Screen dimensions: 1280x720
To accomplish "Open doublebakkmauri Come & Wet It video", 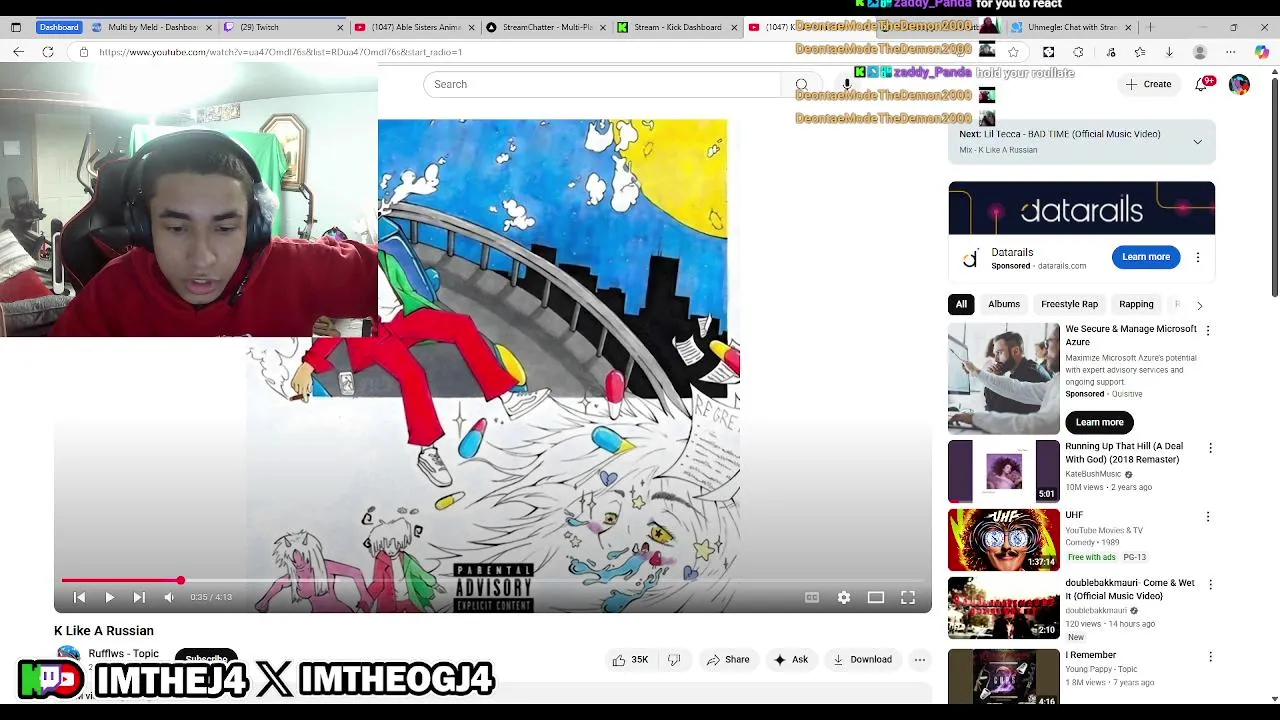I will tap(1004, 607).
